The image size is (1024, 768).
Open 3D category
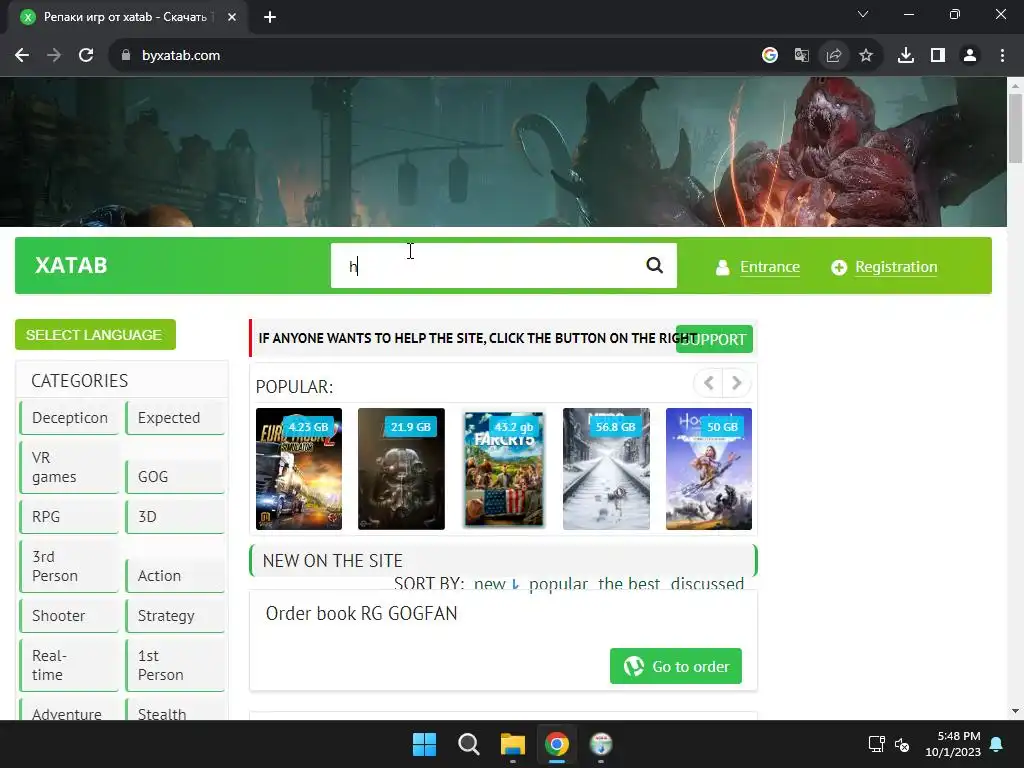click(x=175, y=517)
